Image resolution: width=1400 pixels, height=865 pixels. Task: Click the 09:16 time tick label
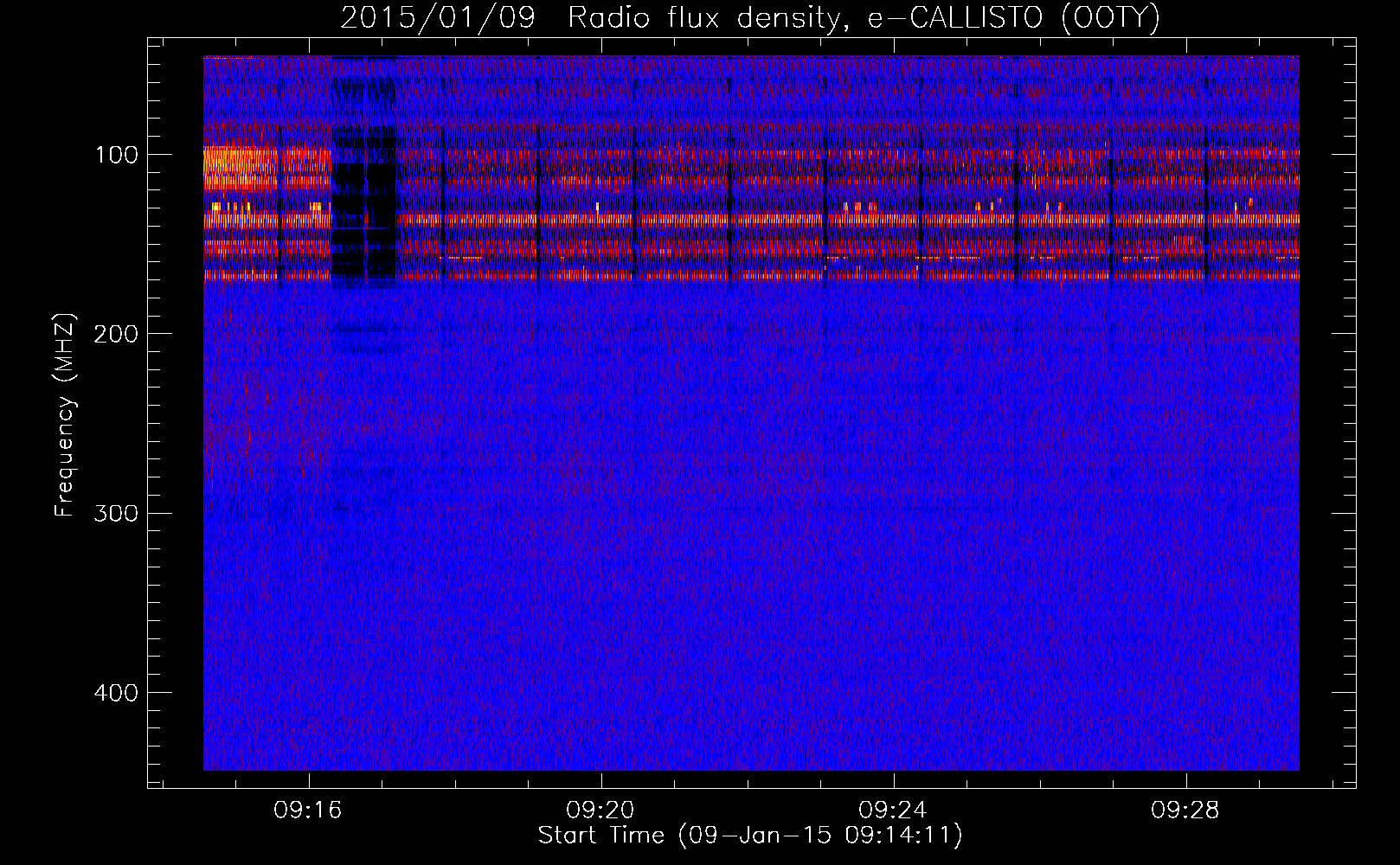coord(308,811)
